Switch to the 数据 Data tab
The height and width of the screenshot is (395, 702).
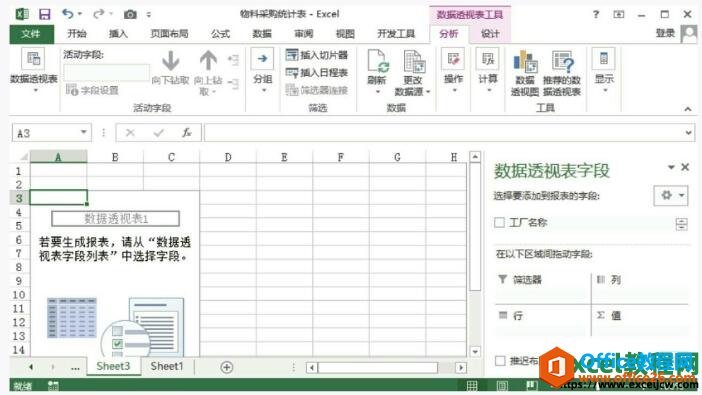262,34
